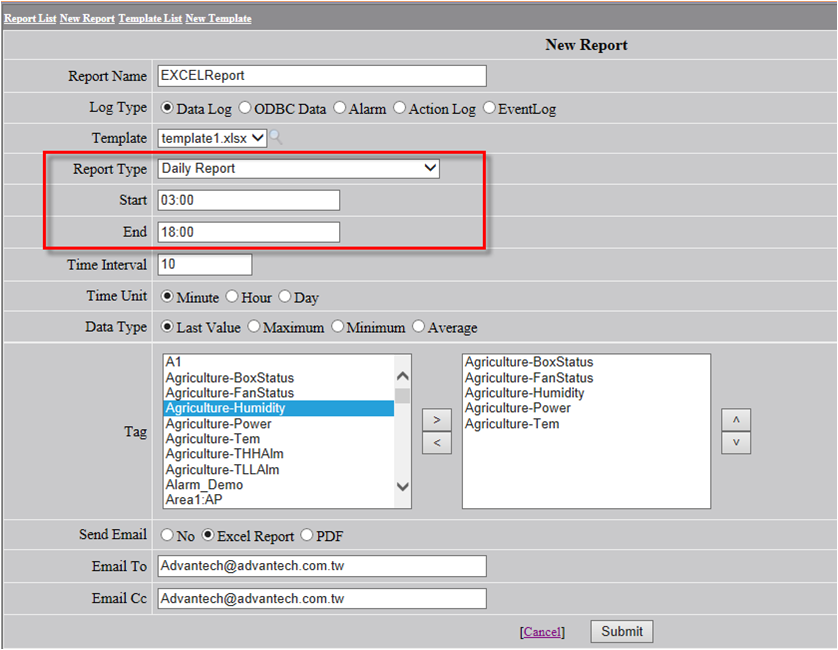The width and height of the screenshot is (838, 650).
Task: Move selected tag up with ^ button
Action: point(735,418)
